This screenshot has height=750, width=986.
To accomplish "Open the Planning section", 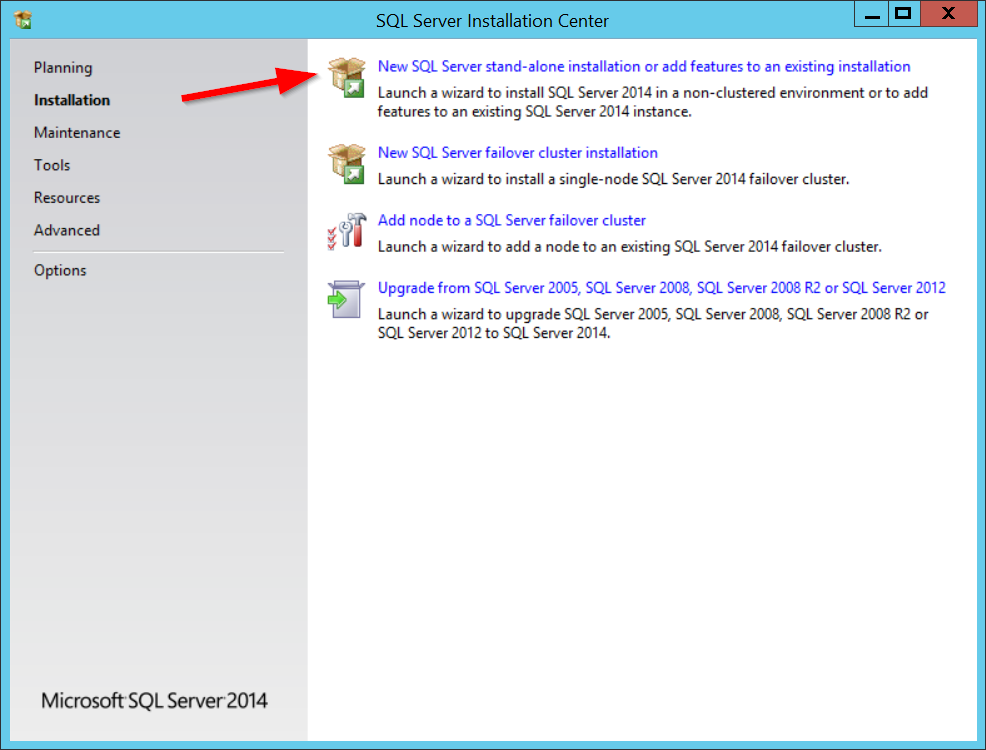I will (x=63, y=68).
